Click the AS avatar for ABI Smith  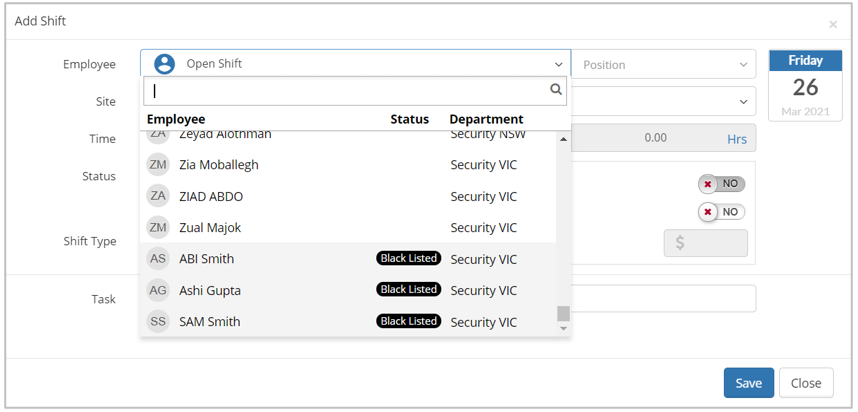[x=158, y=259]
